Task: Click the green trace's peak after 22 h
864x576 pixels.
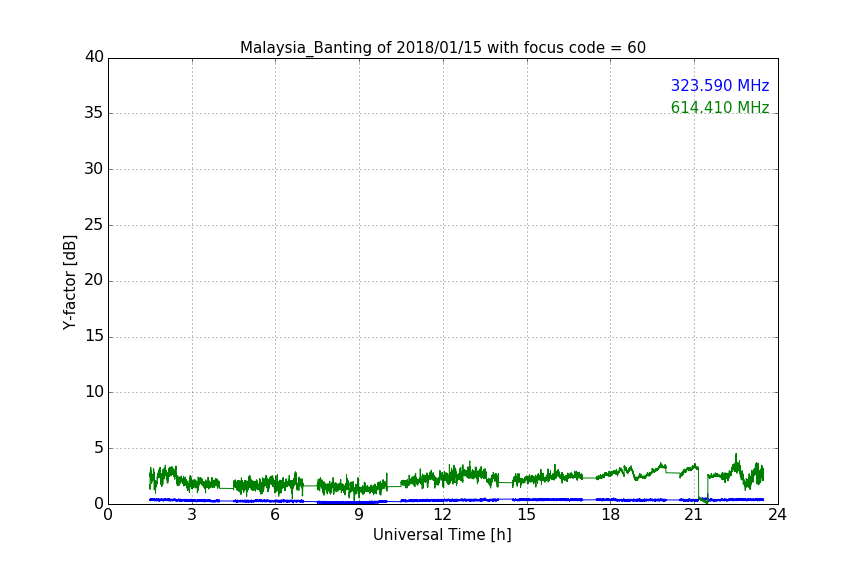Action: tap(736, 455)
